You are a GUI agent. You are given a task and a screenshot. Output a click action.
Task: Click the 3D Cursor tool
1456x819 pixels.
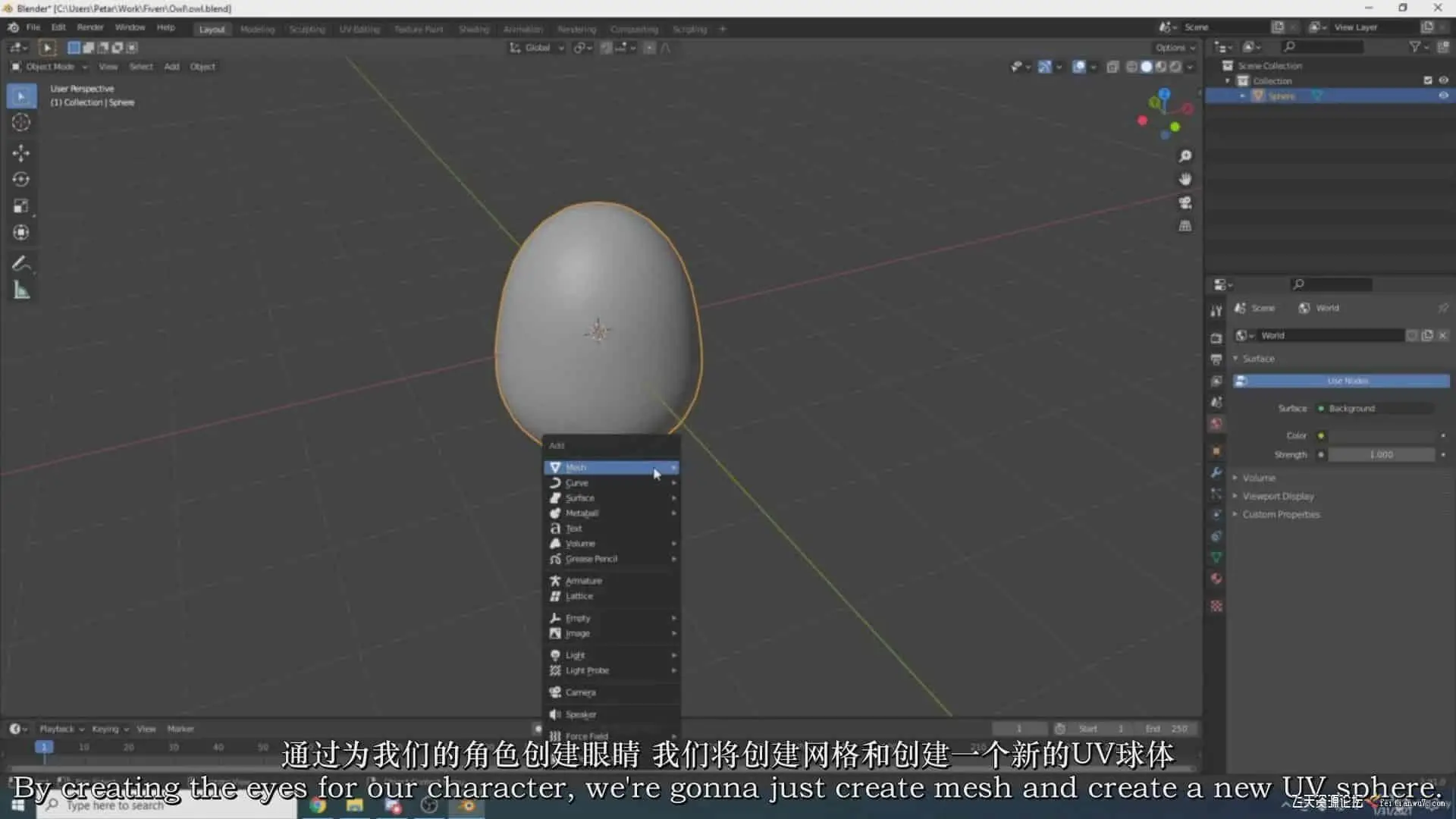21,122
